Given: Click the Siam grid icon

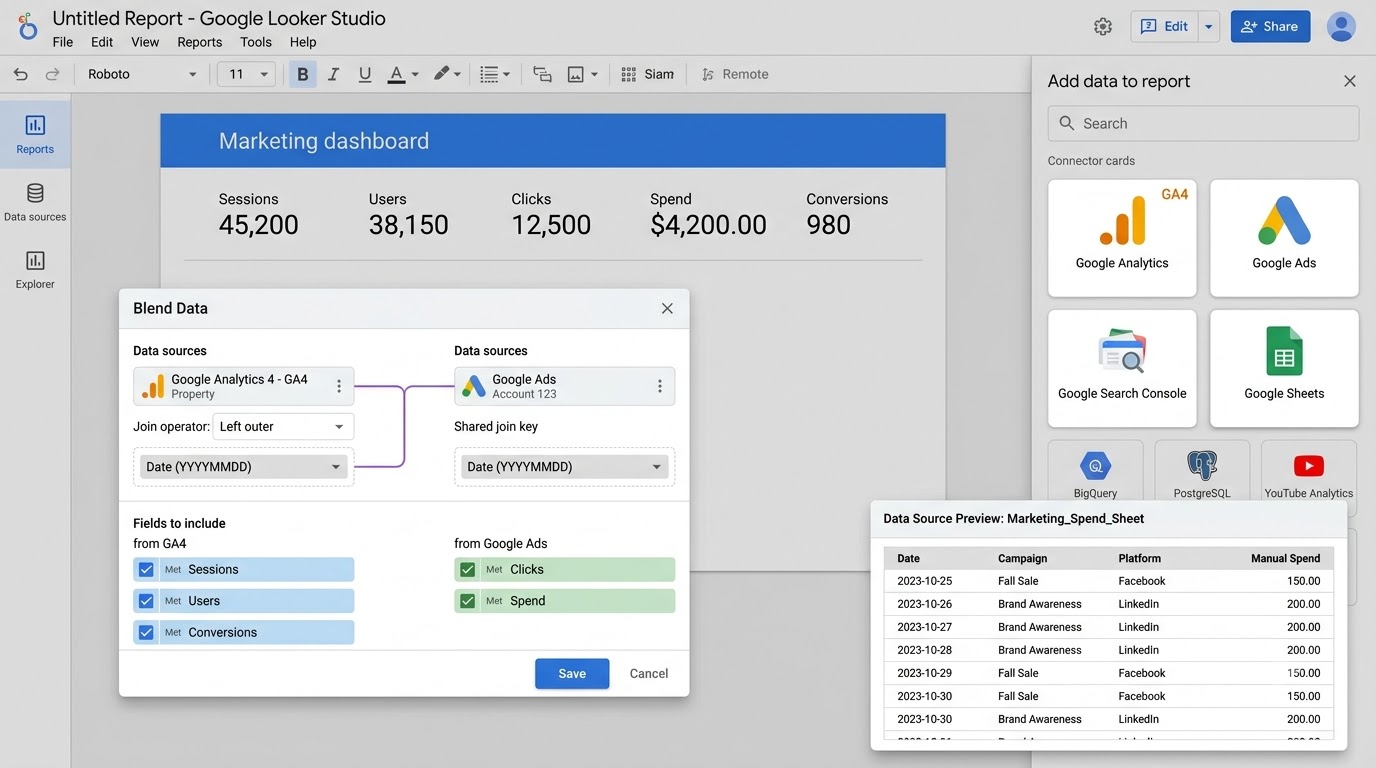Looking at the screenshot, I should click(629, 74).
